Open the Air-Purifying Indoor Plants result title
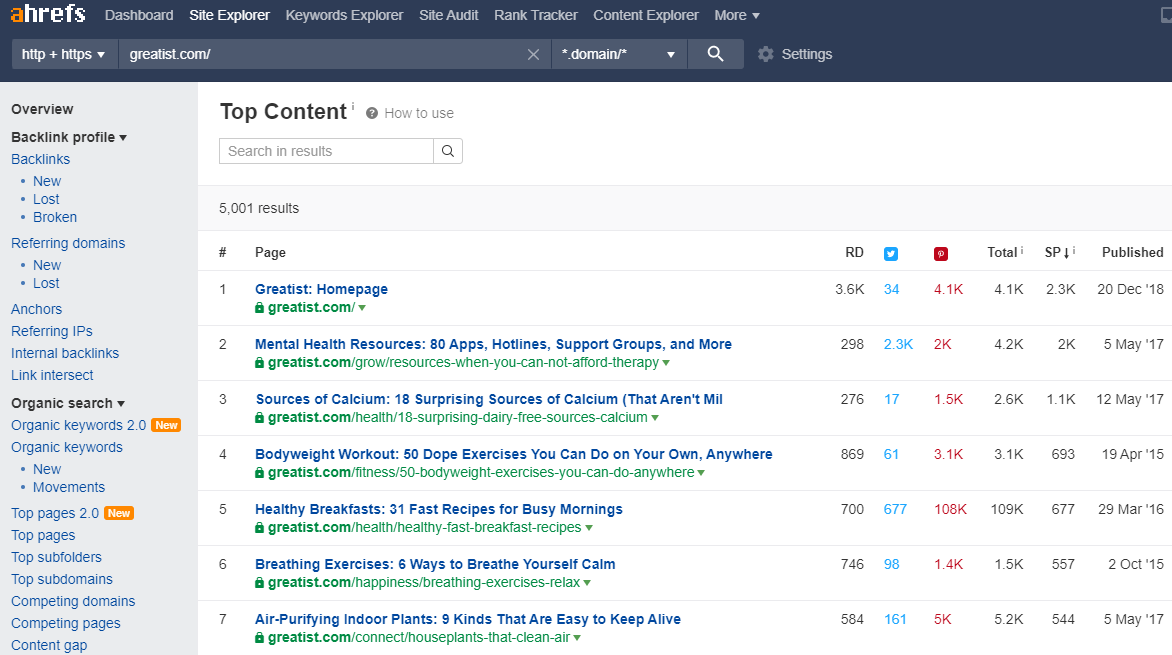The height and width of the screenshot is (655, 1172). [x=468, y=619]
